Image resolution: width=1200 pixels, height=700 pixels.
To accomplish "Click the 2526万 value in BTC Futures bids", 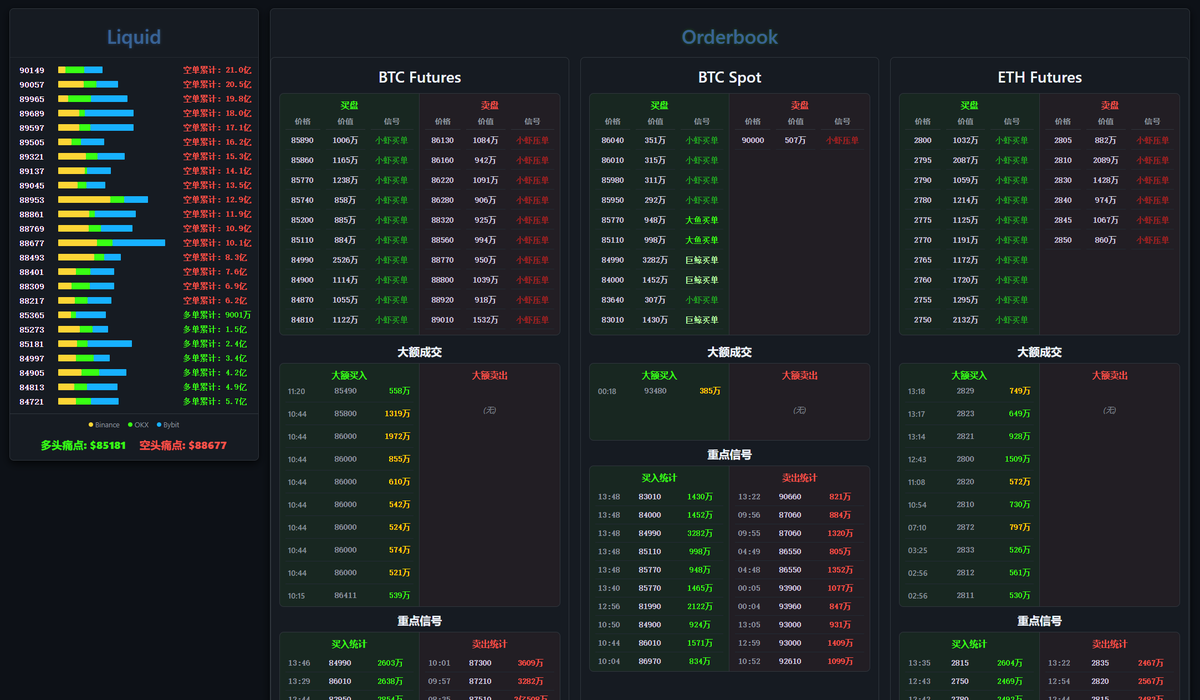I will pos(345,260).
